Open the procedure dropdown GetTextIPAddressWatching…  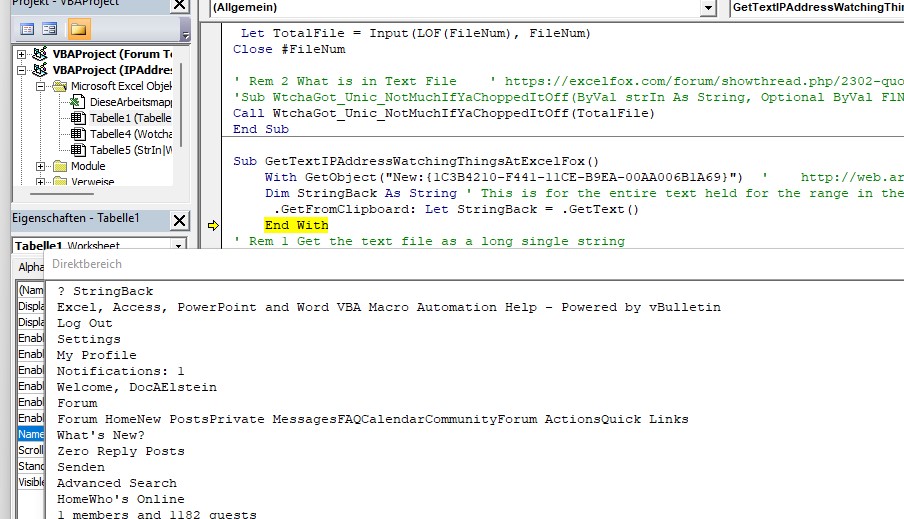tap(817, 7)
